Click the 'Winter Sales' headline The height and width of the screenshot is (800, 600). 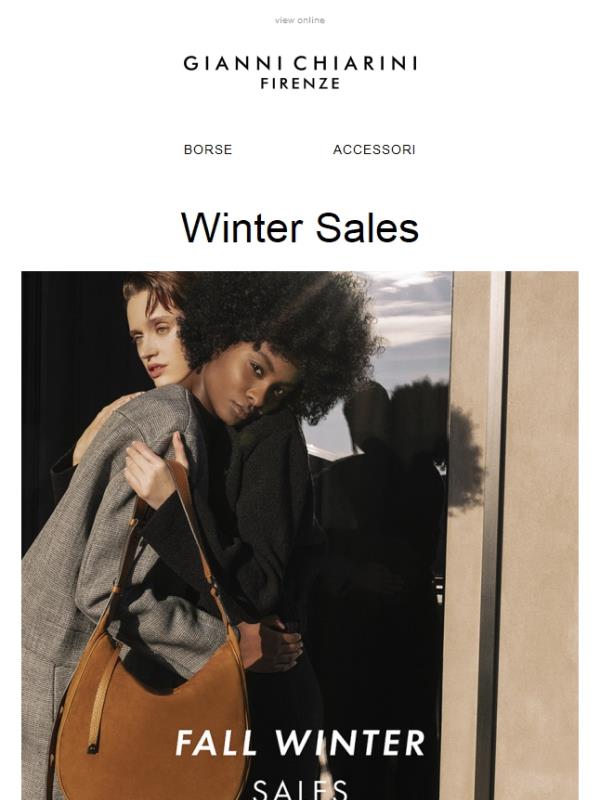pos(300,228)
